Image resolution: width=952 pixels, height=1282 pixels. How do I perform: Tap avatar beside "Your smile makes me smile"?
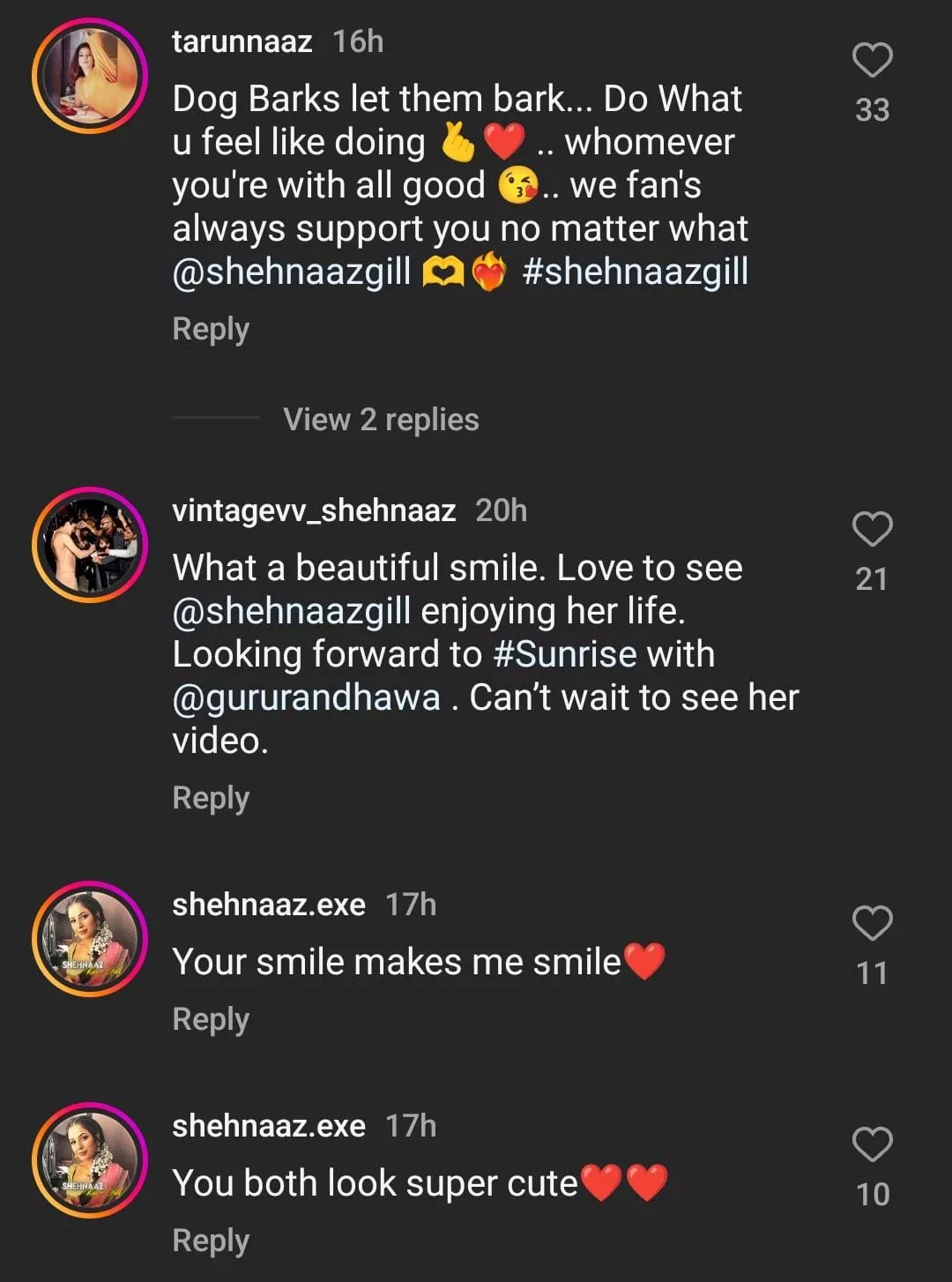pos(90,939)
